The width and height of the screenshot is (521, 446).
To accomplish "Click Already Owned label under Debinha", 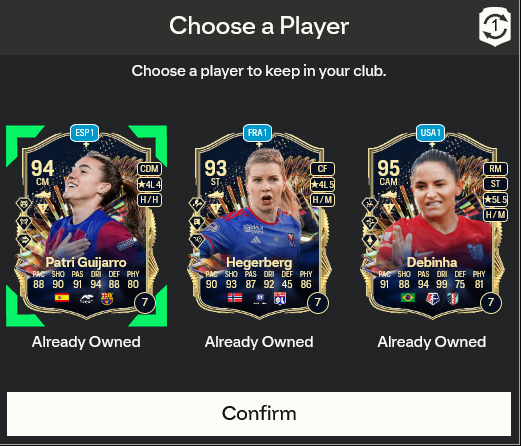I will coord(432,342).
